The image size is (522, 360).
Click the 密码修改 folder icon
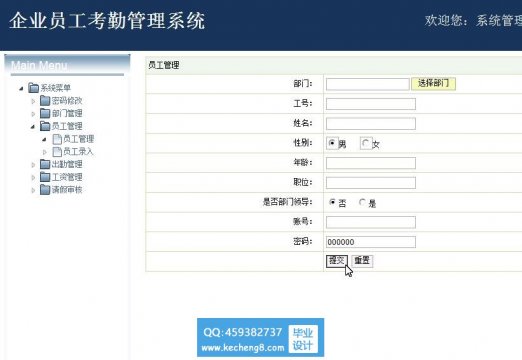point(45,101)
